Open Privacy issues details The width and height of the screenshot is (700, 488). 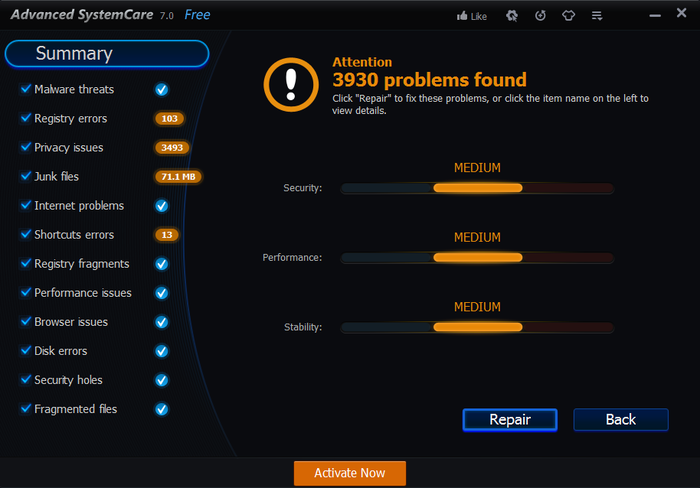pos(69,148)
